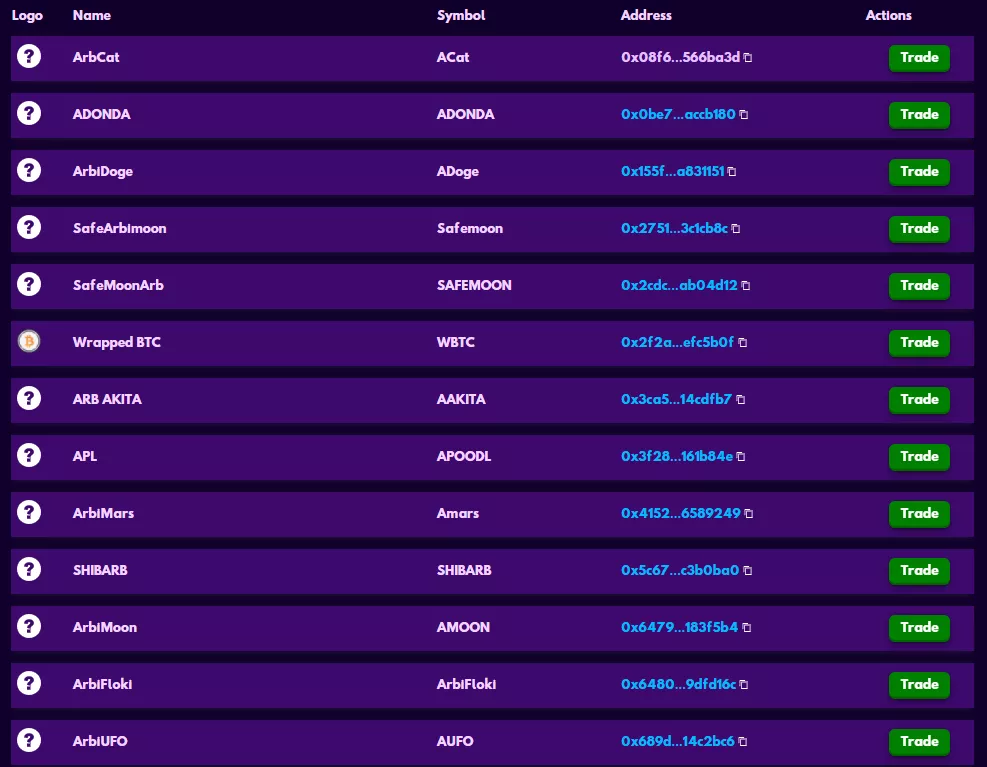Click copy icon next to ArbiDoge address

(732, 172)
